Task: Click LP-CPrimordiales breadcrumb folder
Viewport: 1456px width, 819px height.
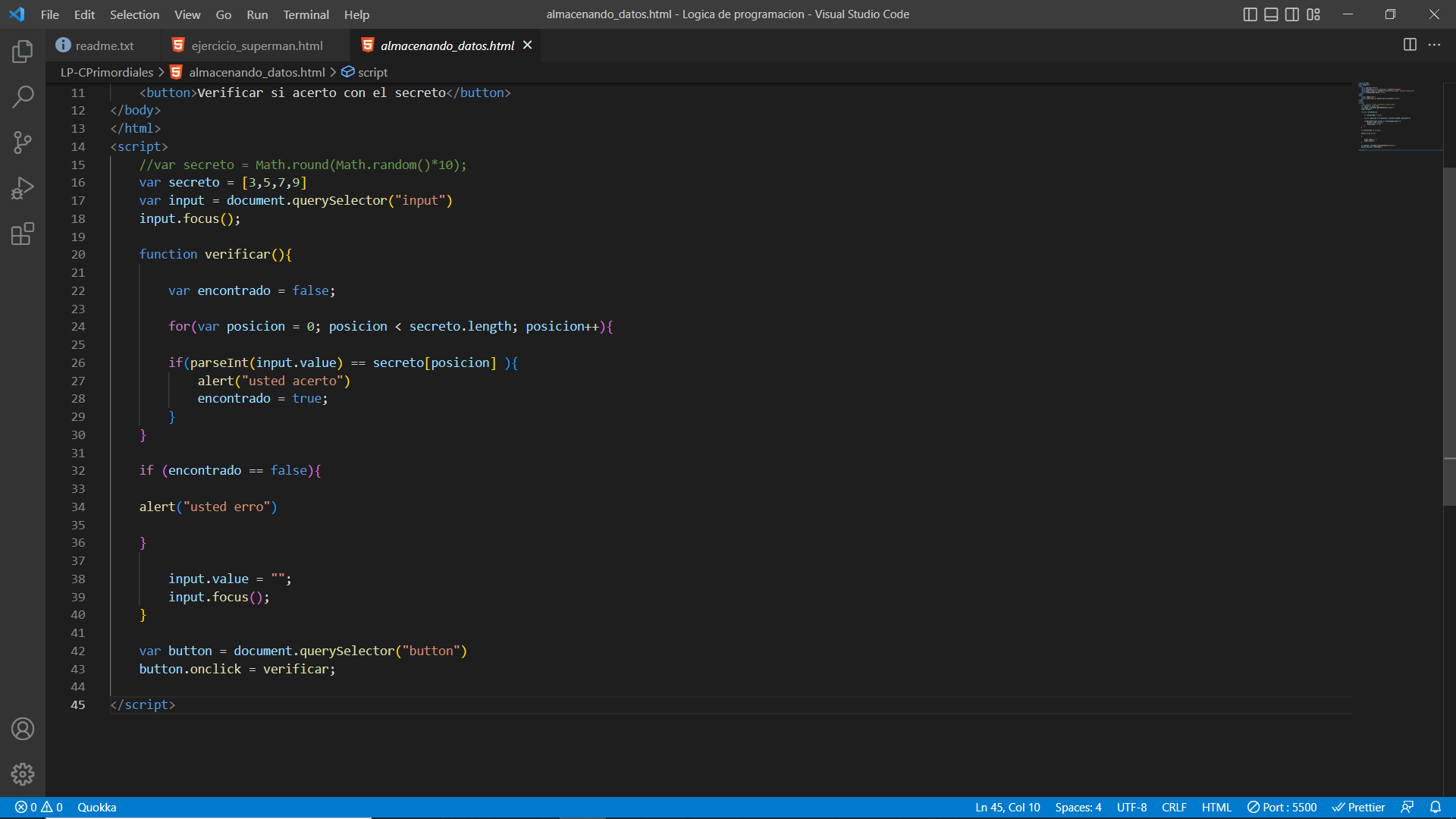Action: (107, 72)
